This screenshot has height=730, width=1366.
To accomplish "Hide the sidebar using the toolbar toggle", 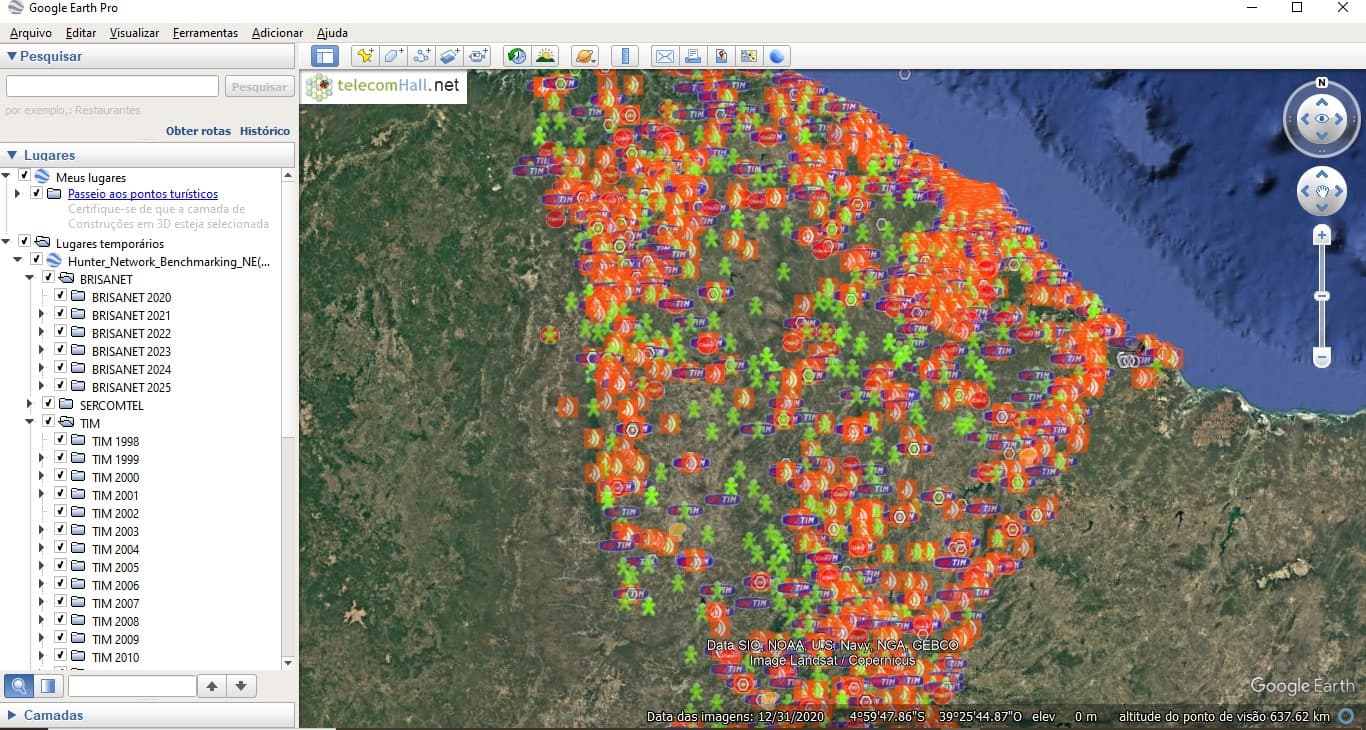I will point(325,56).
